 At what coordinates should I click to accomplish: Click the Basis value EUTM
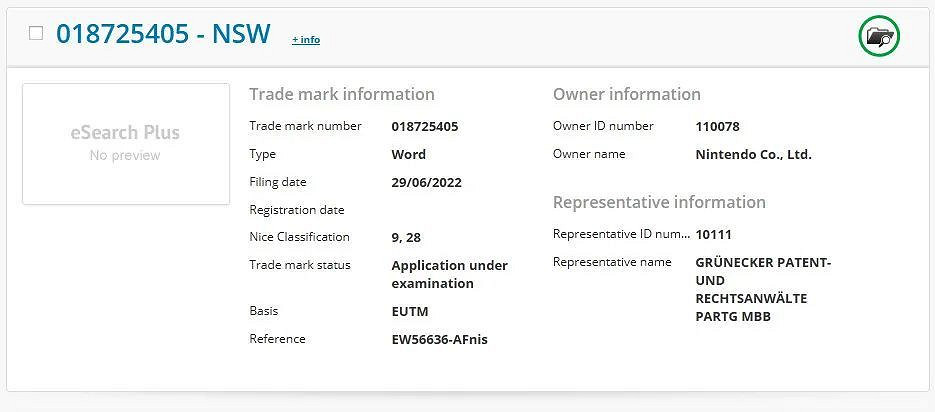(410, 312)
